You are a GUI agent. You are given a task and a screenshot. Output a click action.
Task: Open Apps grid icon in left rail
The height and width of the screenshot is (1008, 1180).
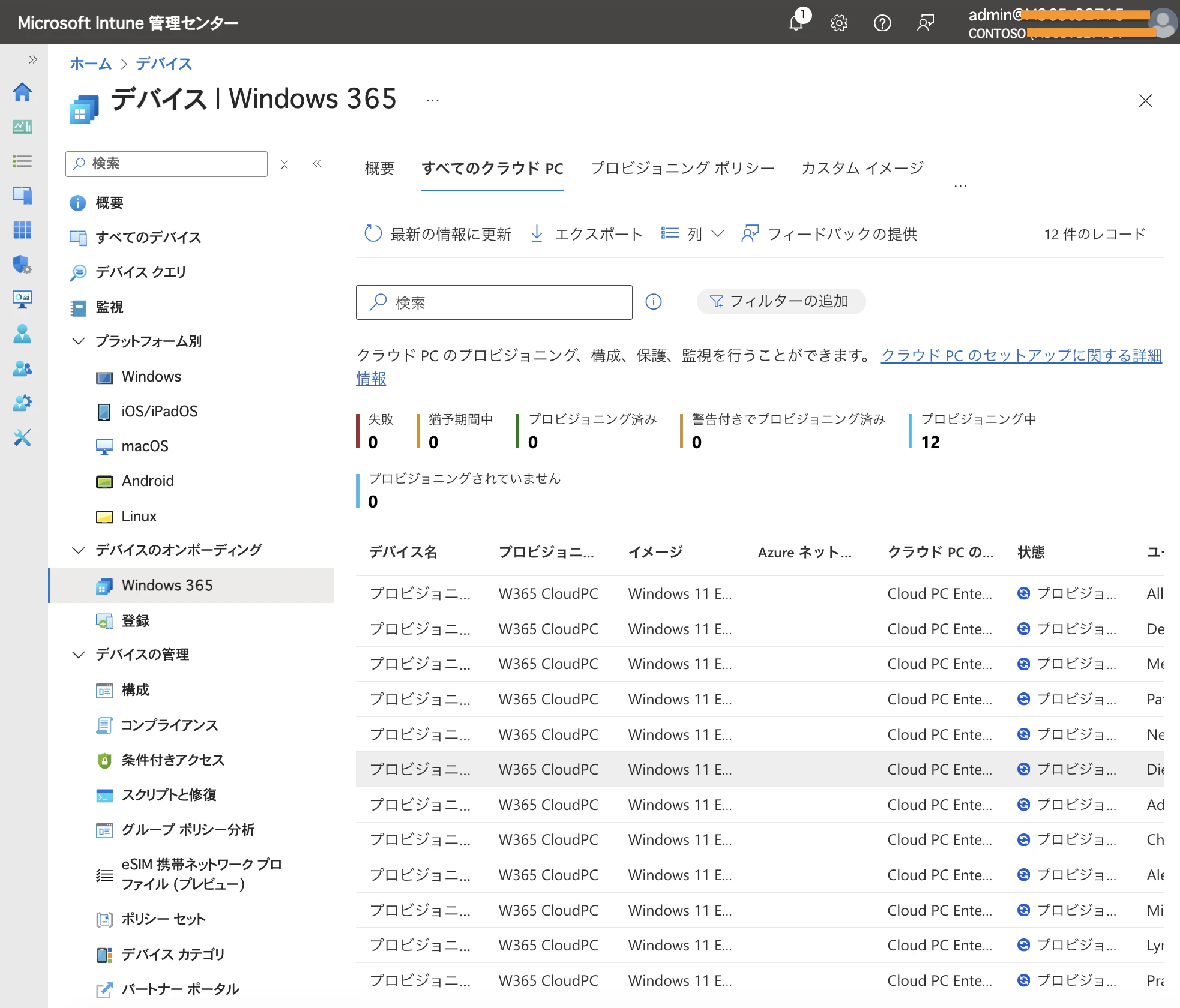(x=22, y=230)
